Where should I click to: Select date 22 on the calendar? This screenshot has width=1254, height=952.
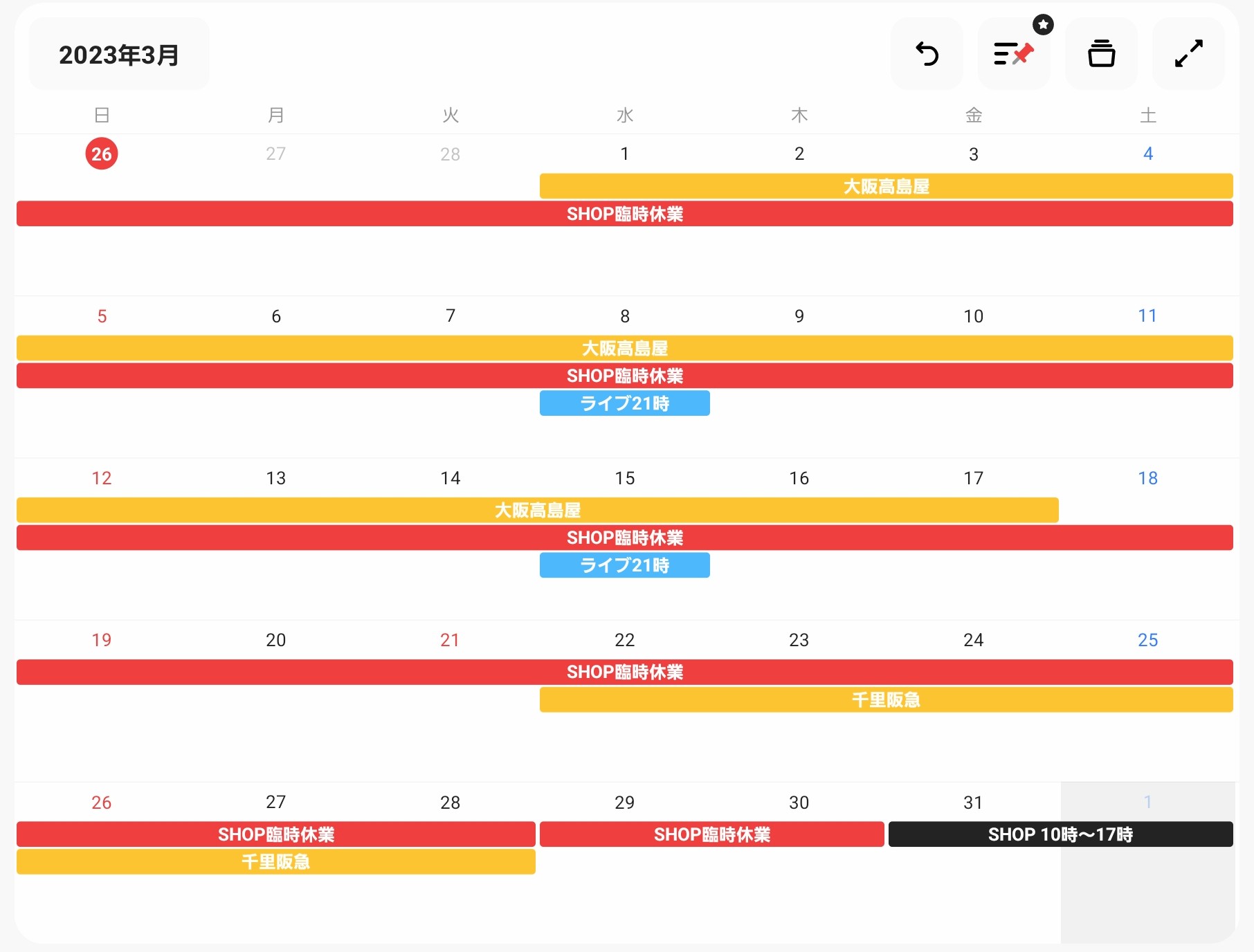coord(625,640)
